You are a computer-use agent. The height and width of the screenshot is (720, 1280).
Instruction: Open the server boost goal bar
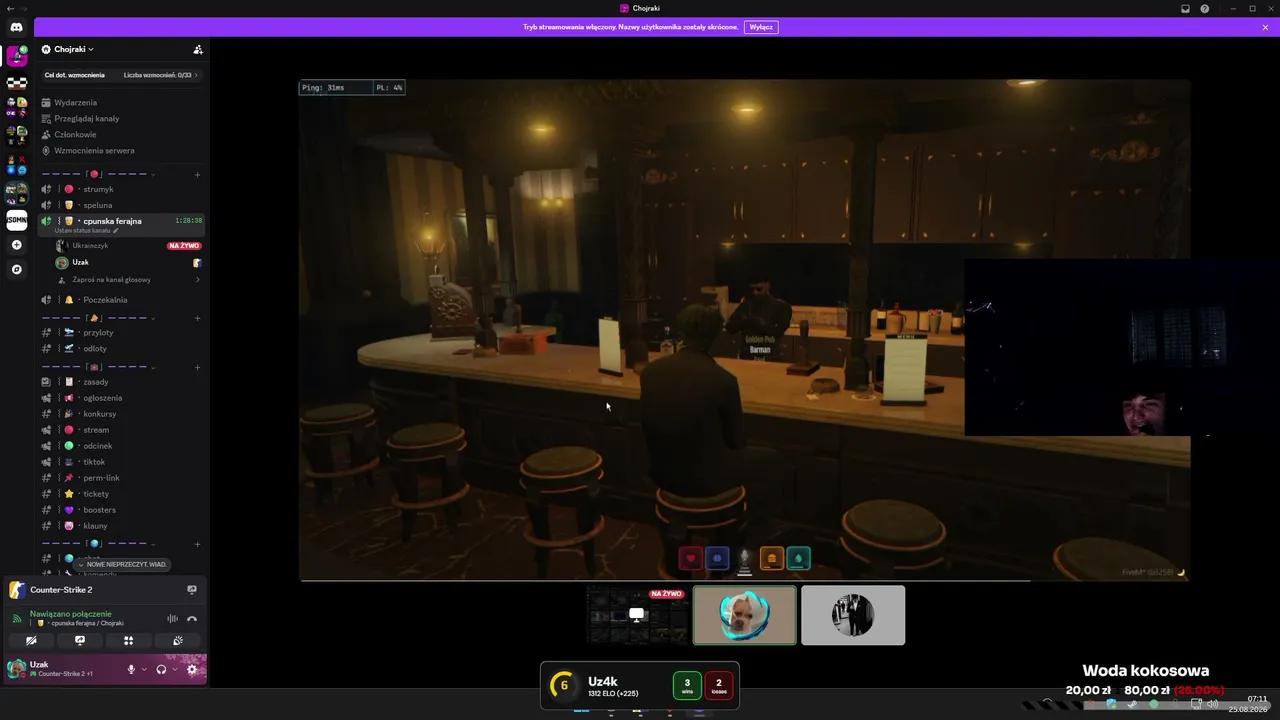point(121,75)
